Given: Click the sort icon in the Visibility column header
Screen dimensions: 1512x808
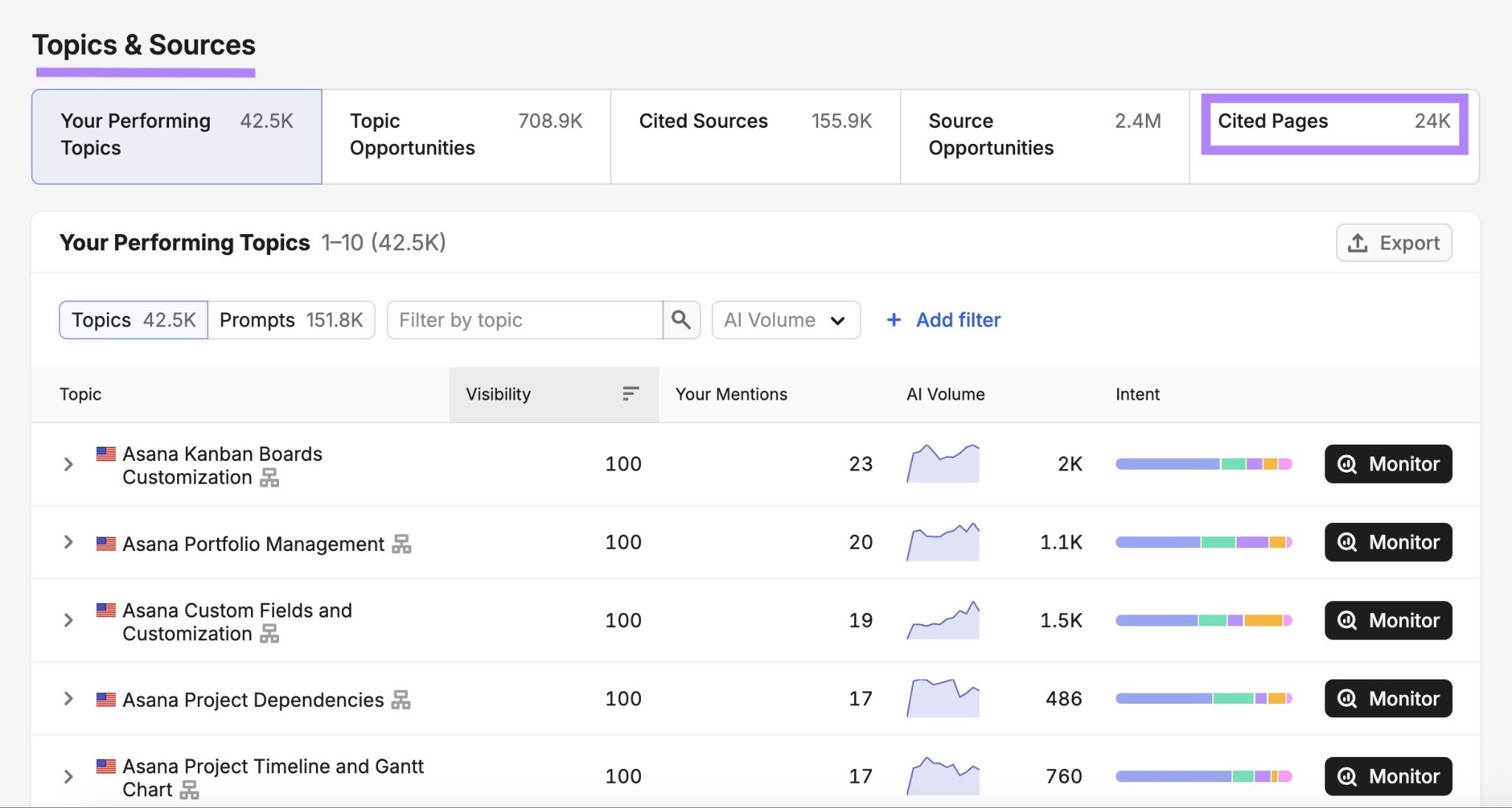Looking at the screenshot, I should [630, 394].
